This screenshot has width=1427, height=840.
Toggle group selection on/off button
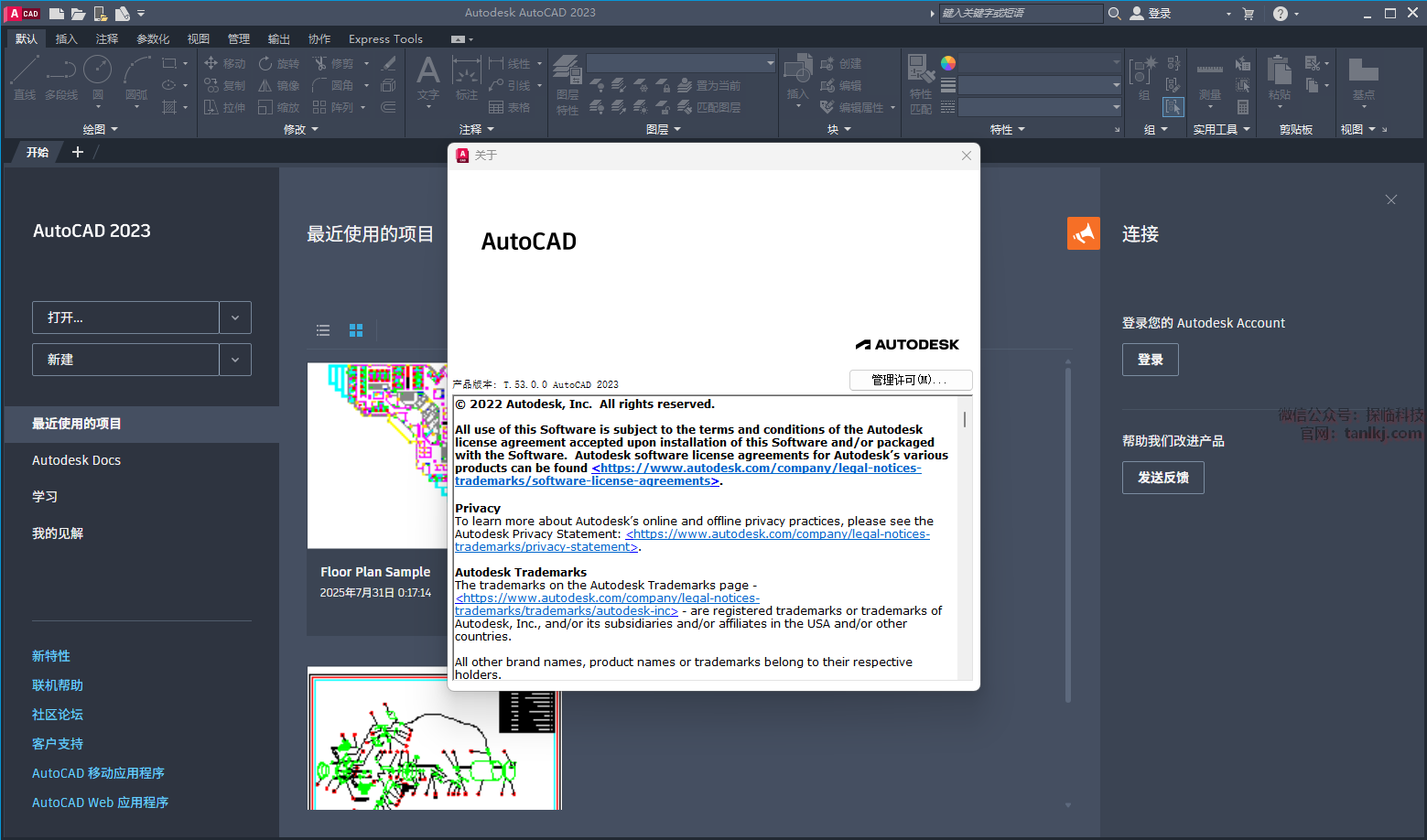(1173, 107)
